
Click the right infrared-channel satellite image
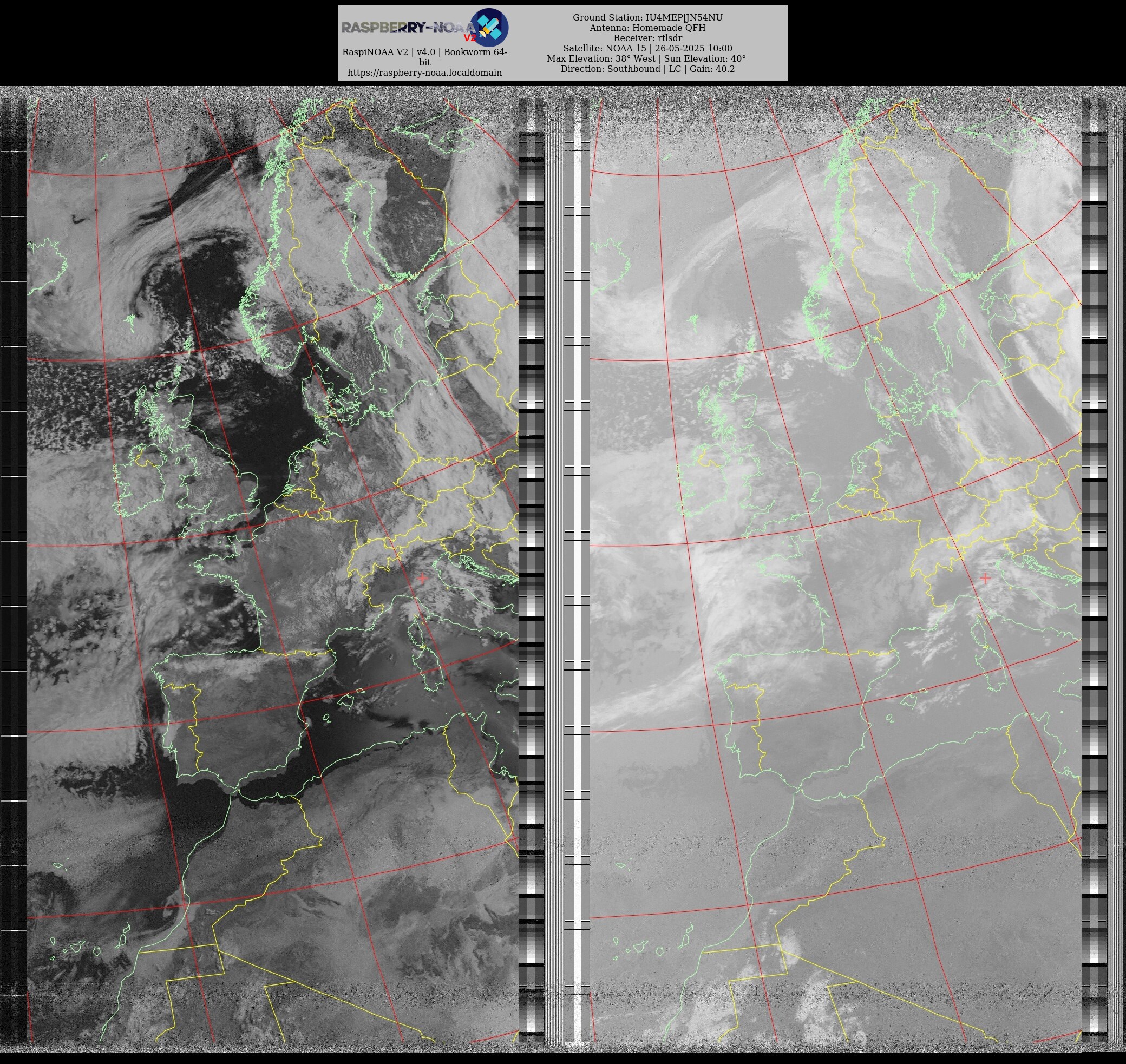pos(835,570)
